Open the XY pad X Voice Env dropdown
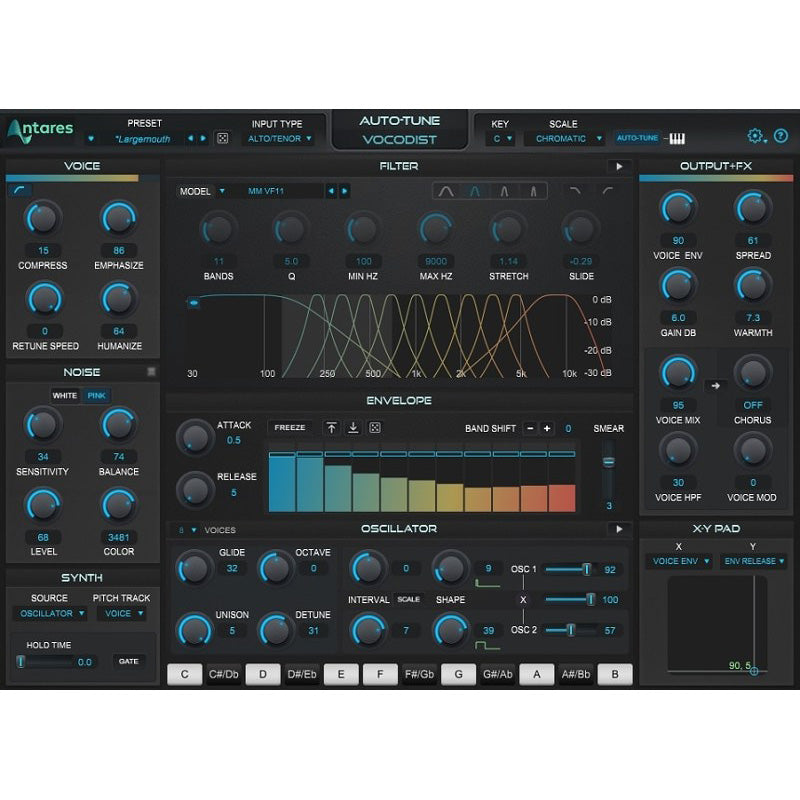This screenshot has width=800, height=800. (680, 561)
